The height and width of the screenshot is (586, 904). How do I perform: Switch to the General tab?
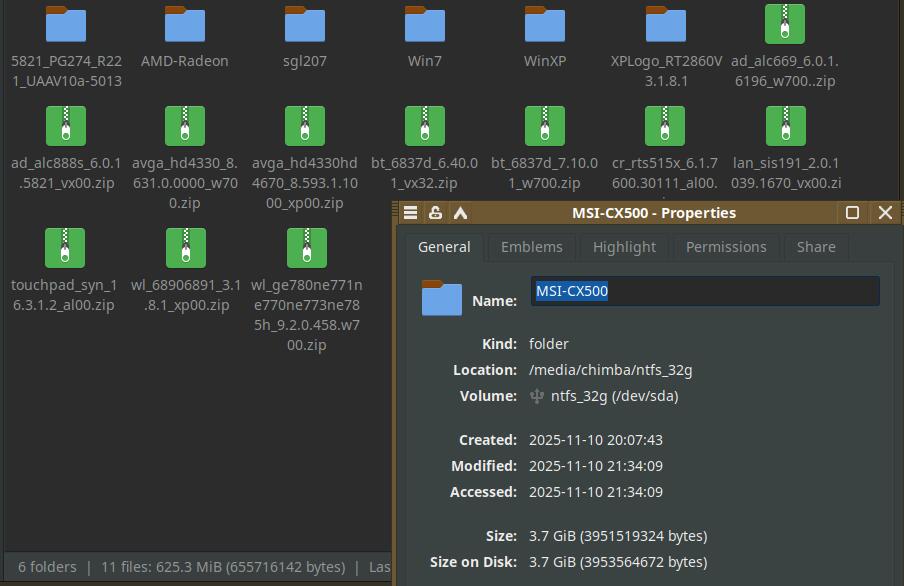click(x=444, y=247)
